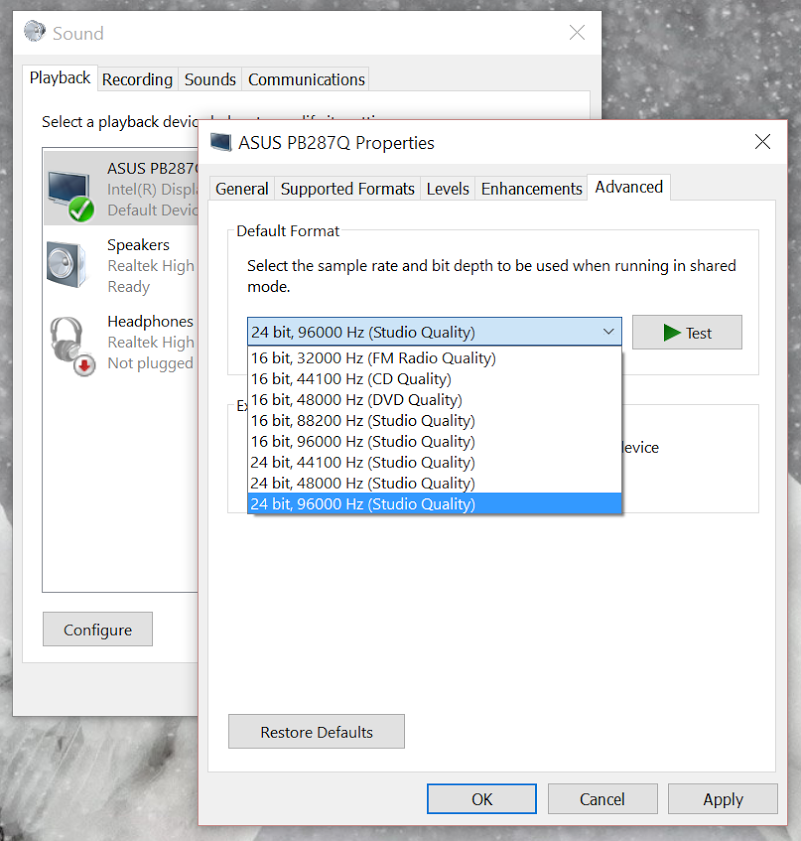Go to Supported Formats tab
801x841 pixels.
pyautogui.click(x=347, y=189)
